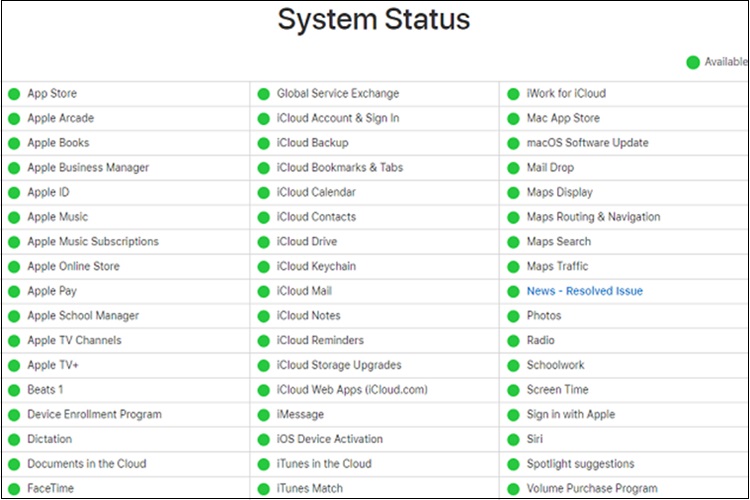Click the green dot for iWork for iCloud
The height and width of the screenshot is (500, 750).
[x=513, y=94]
